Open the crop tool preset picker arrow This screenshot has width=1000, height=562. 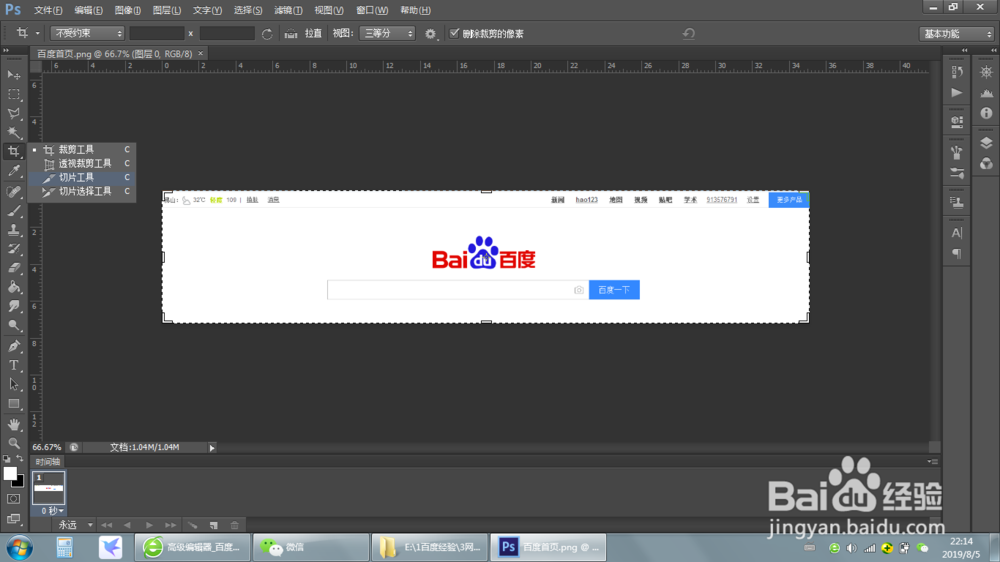[x=38, y=33]
